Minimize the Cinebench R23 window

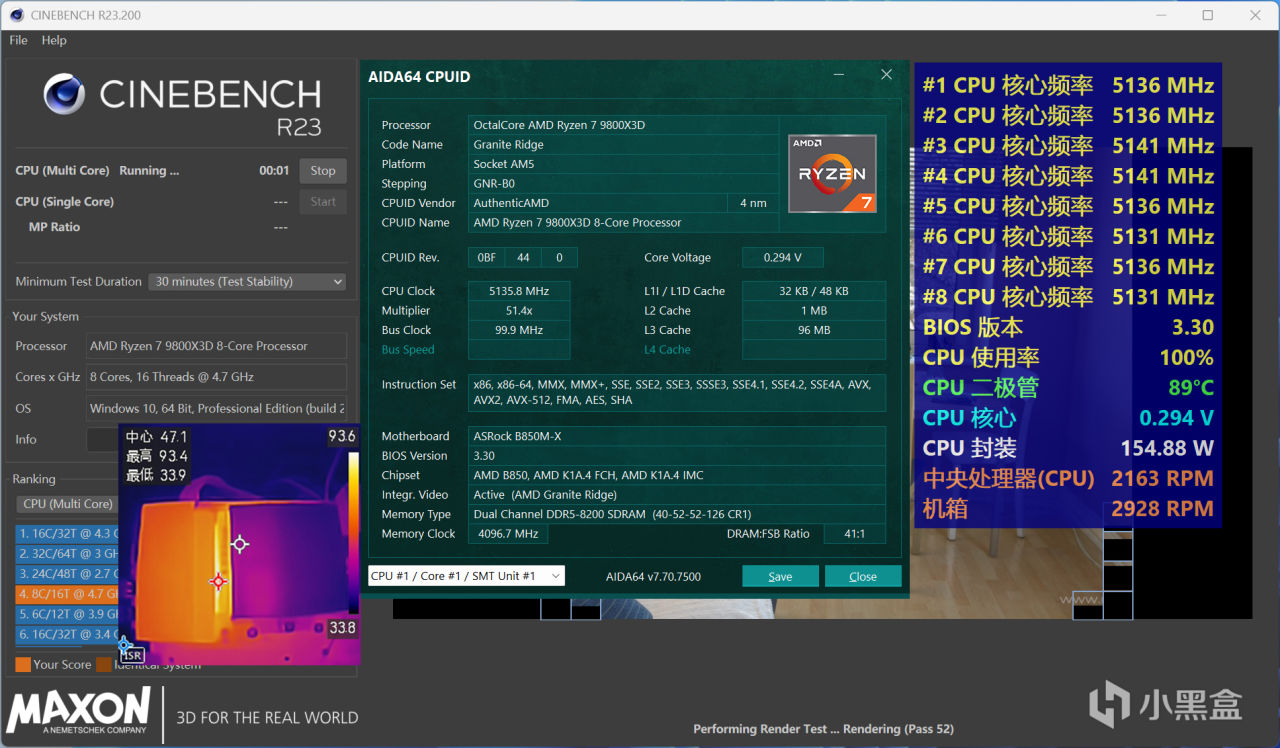(x=1161, y=15)
